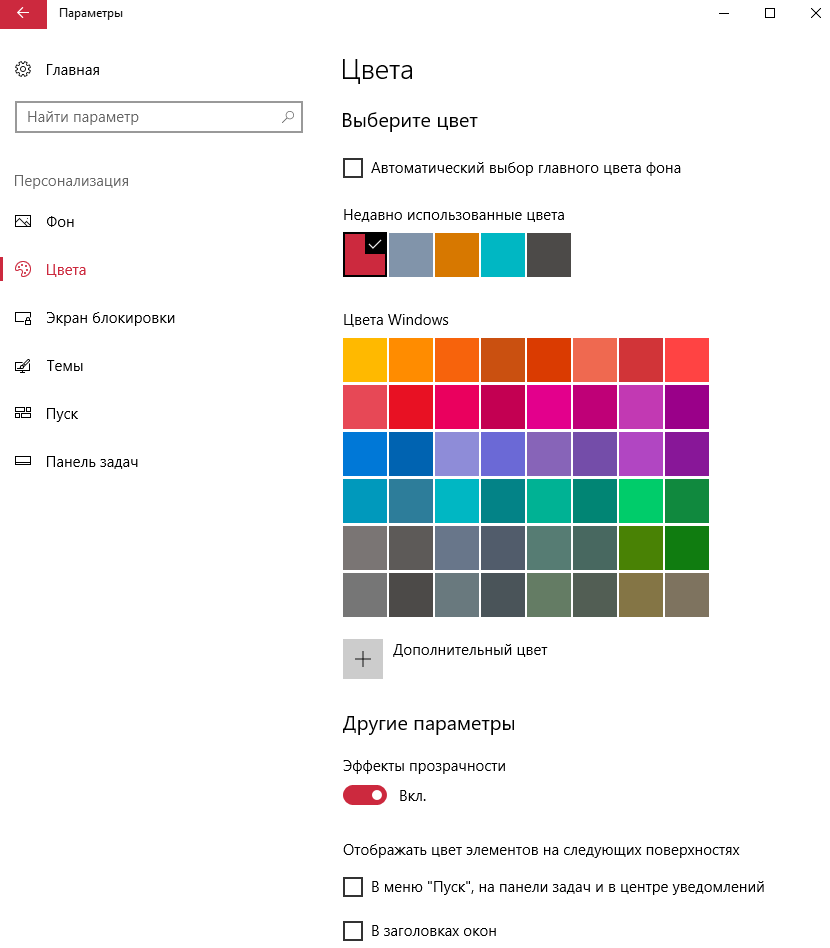This screenshot has height=948, width=830.
Task: Select the selected red recent color swatch
Action: tap(364, 255)
